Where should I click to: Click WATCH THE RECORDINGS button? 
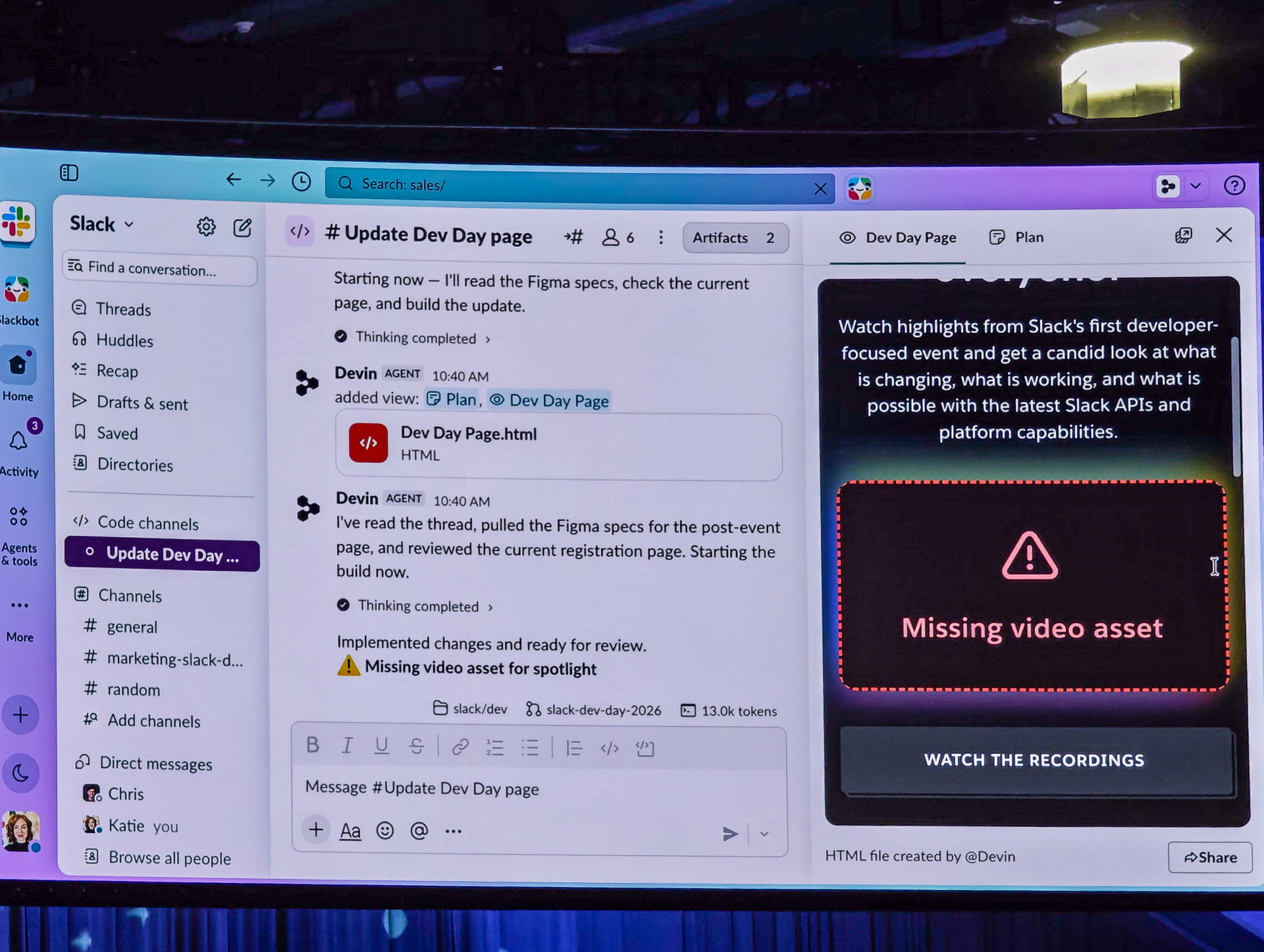[x=1035, y=760]
